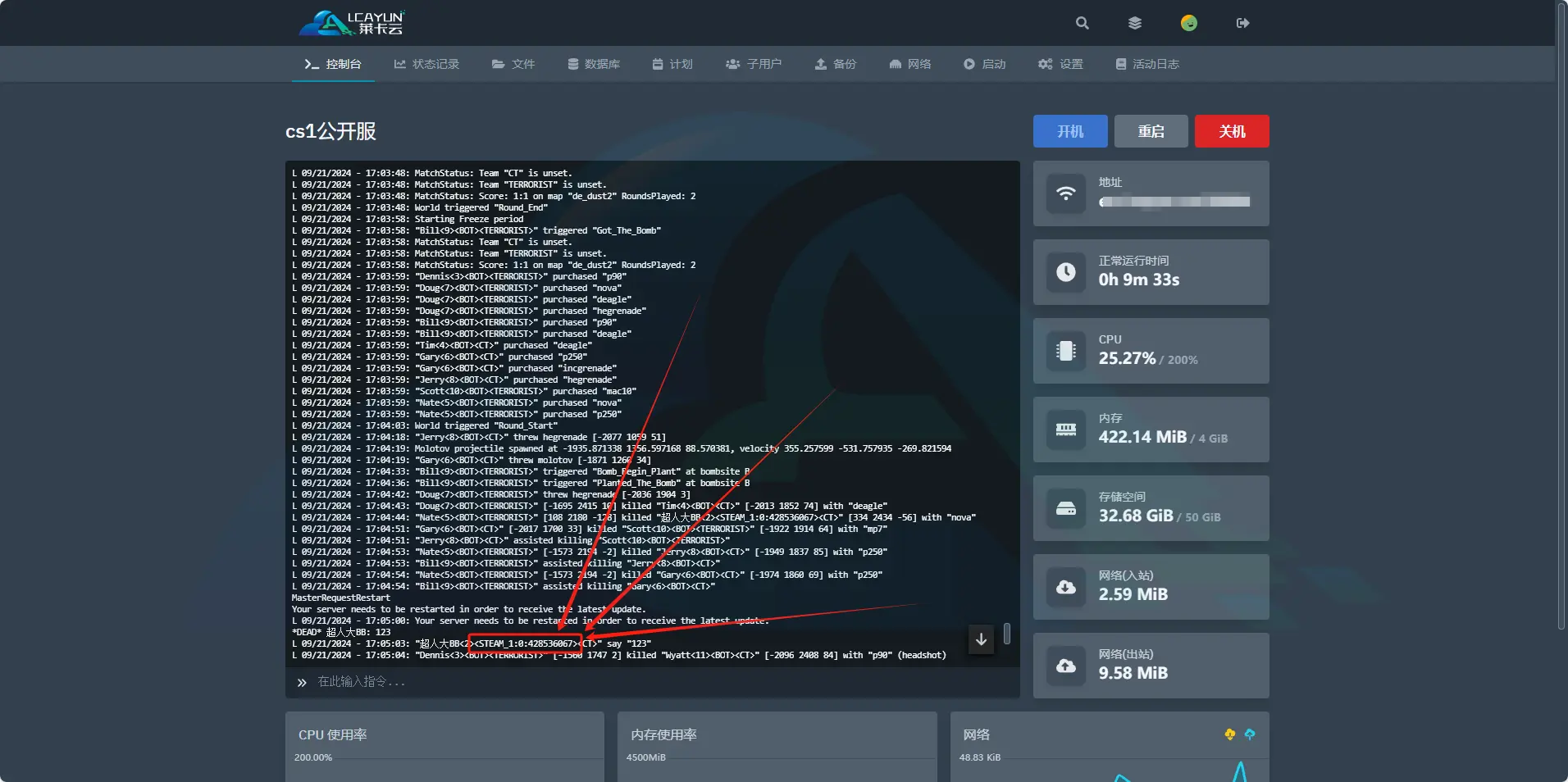Click the cyan upload legend icon in 网络 chart
Image resolution: width=1568 pixels, height=782 pixels.
[1249, 734]
